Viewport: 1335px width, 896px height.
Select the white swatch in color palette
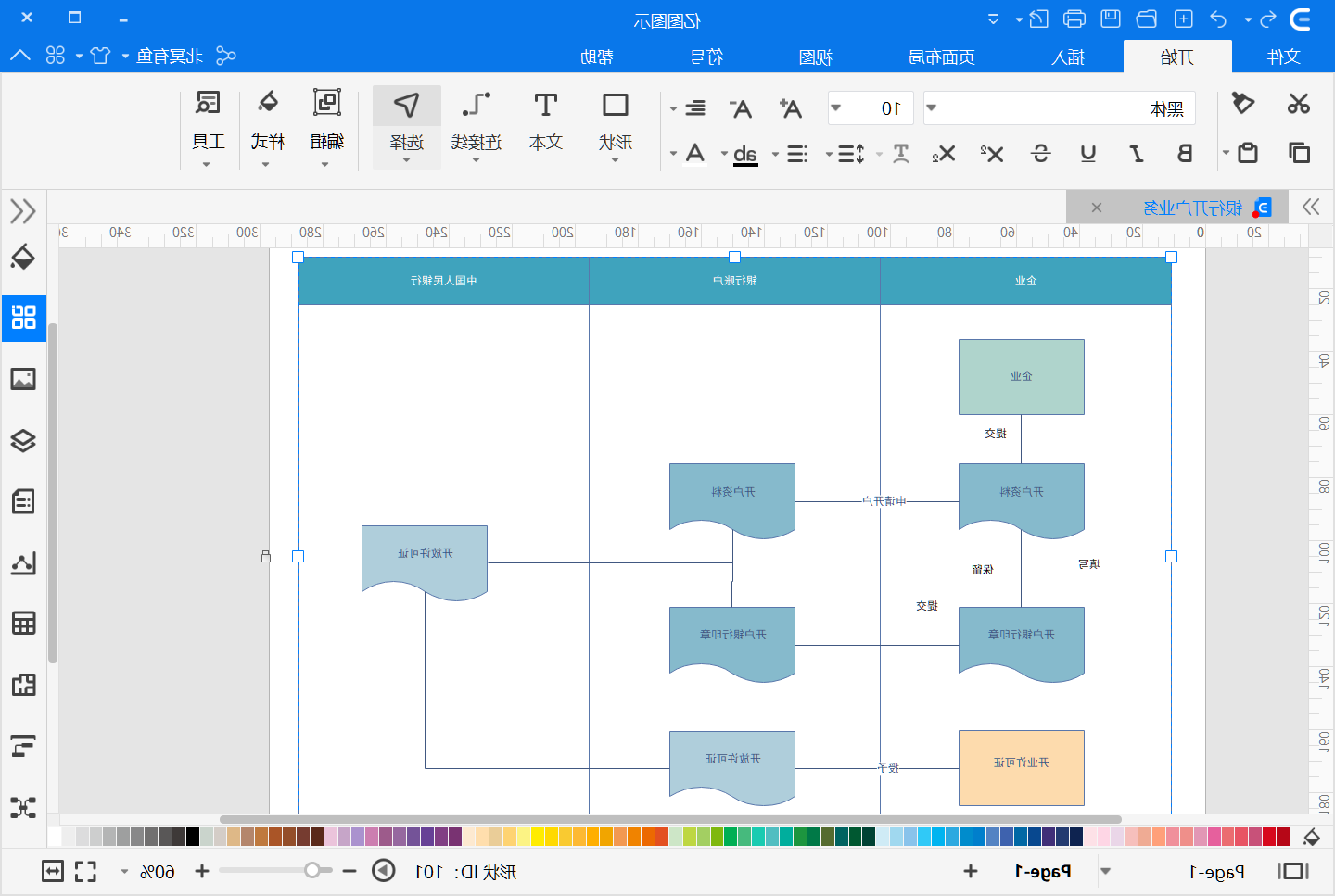tap(55, 836)
